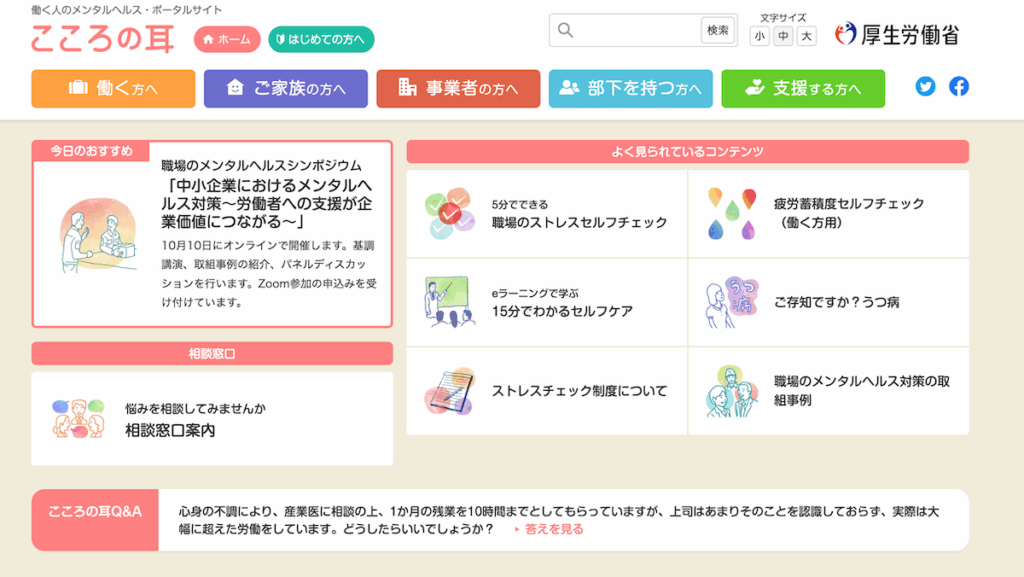Click the 相談窓口案内 speech bubbles icon
The height and width of the screenshot is (577, 1024).
[78, 419]
